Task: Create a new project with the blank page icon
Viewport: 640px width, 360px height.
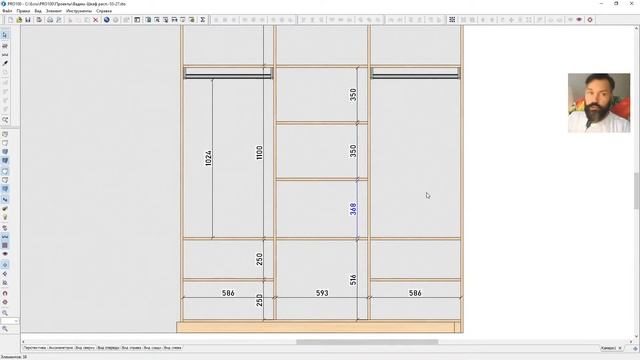Action: click(x=10, y=20)
